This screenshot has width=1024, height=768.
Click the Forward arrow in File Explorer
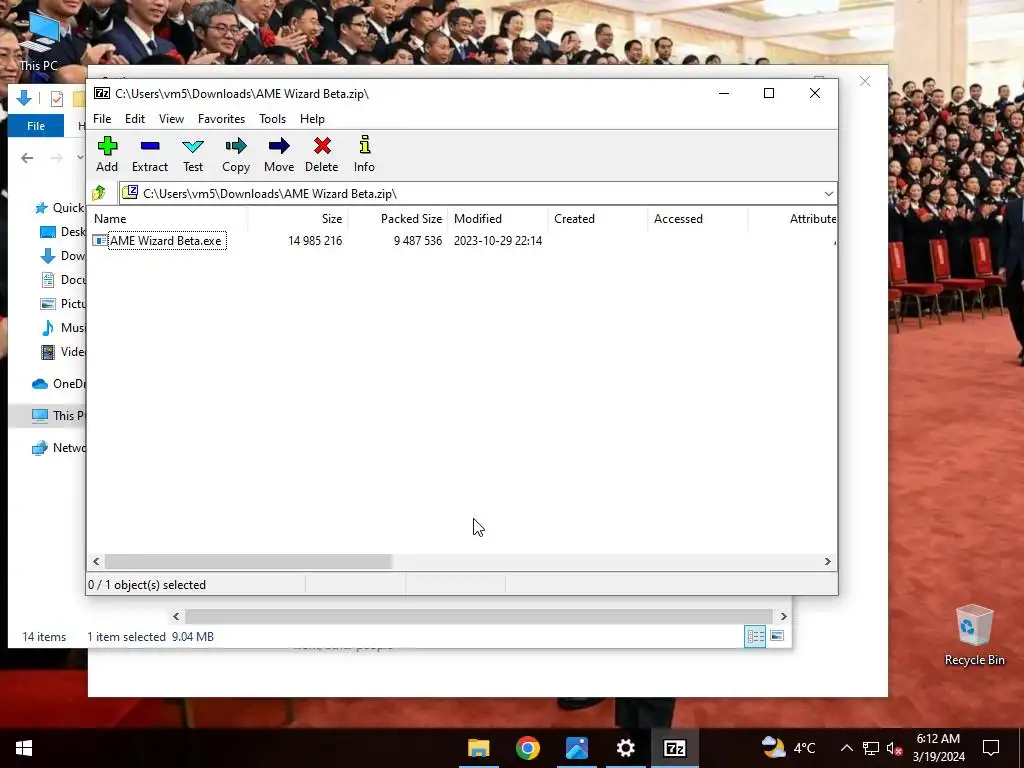(x=57, y=157)
